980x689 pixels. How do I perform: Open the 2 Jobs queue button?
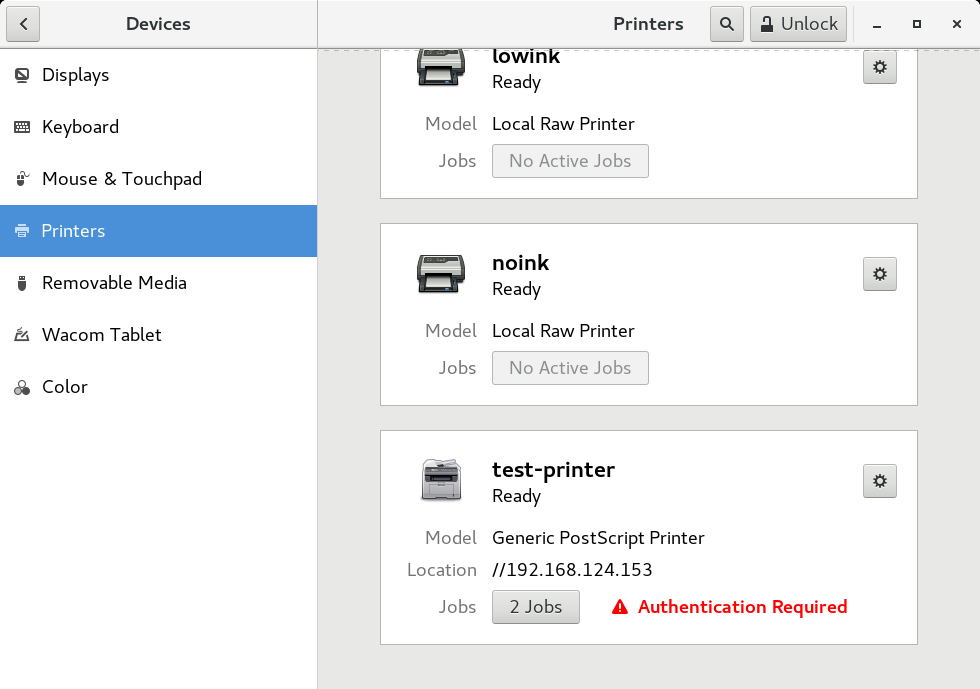[x=536, y=606]
